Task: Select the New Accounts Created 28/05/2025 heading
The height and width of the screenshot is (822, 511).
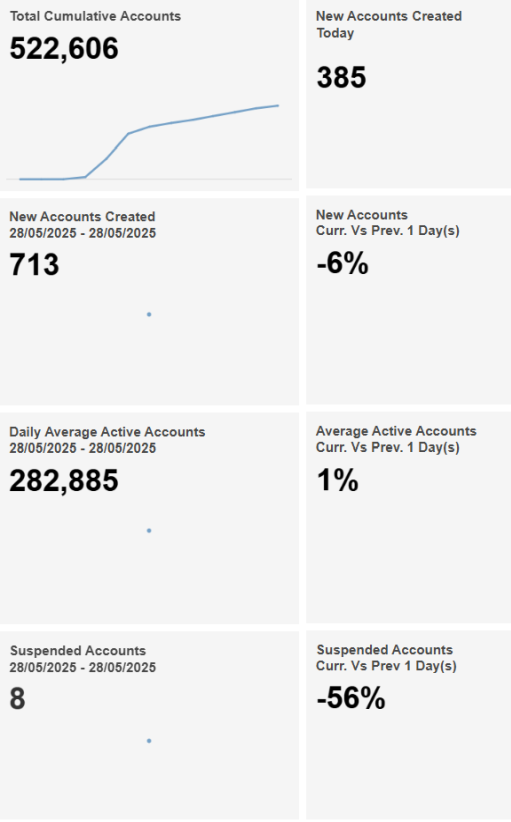Action: tap(83, 224)
